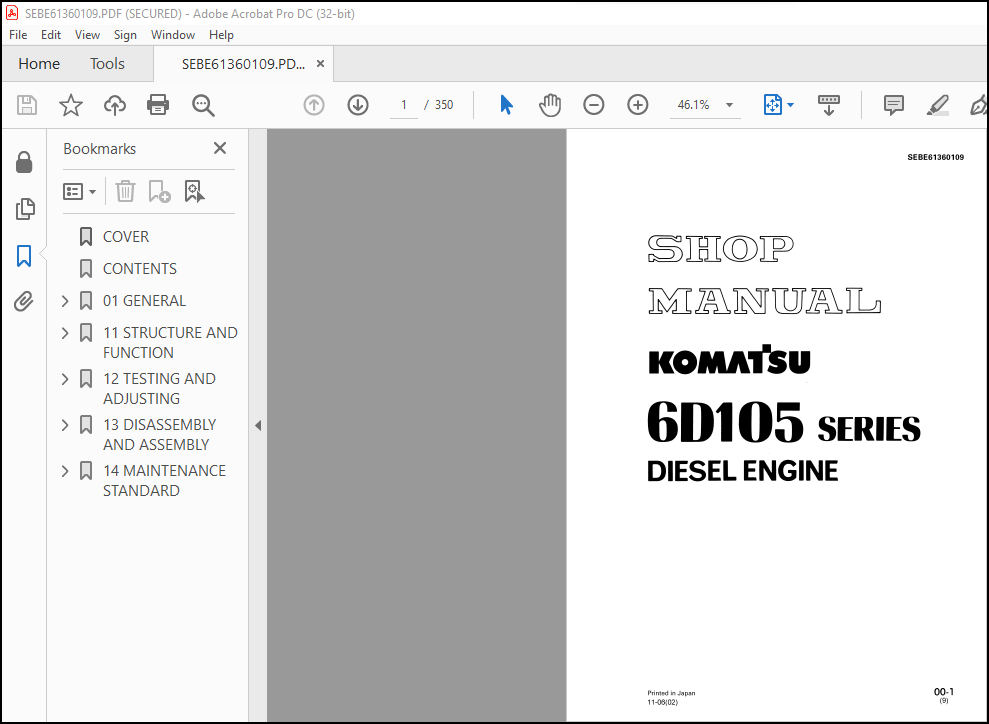Click the 'SEBE61360109' code on page
Image resolution: width=989 pixels, height=724 pixels.
(x=935, y=157)
